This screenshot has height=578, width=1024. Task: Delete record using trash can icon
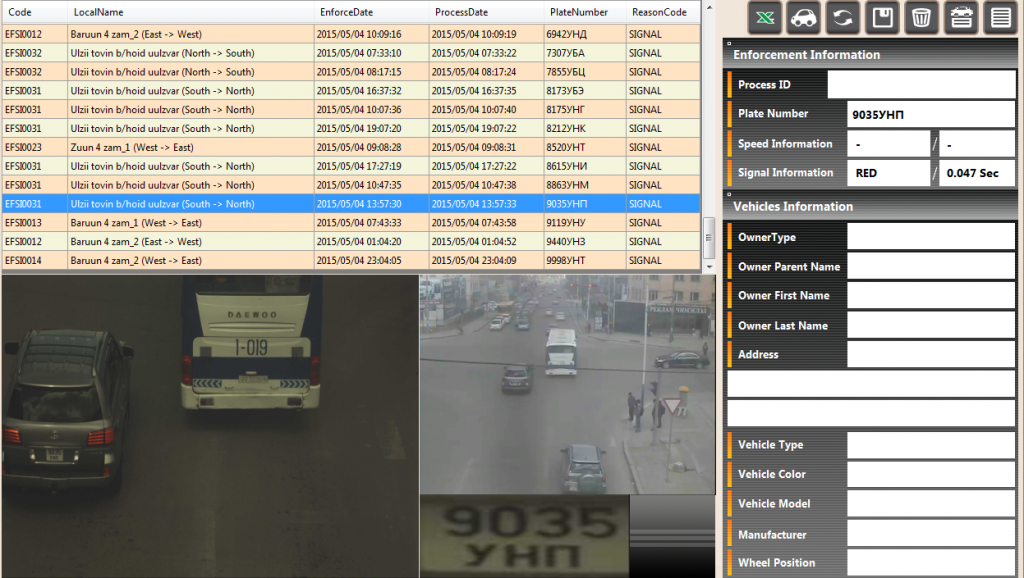point(921,18)
